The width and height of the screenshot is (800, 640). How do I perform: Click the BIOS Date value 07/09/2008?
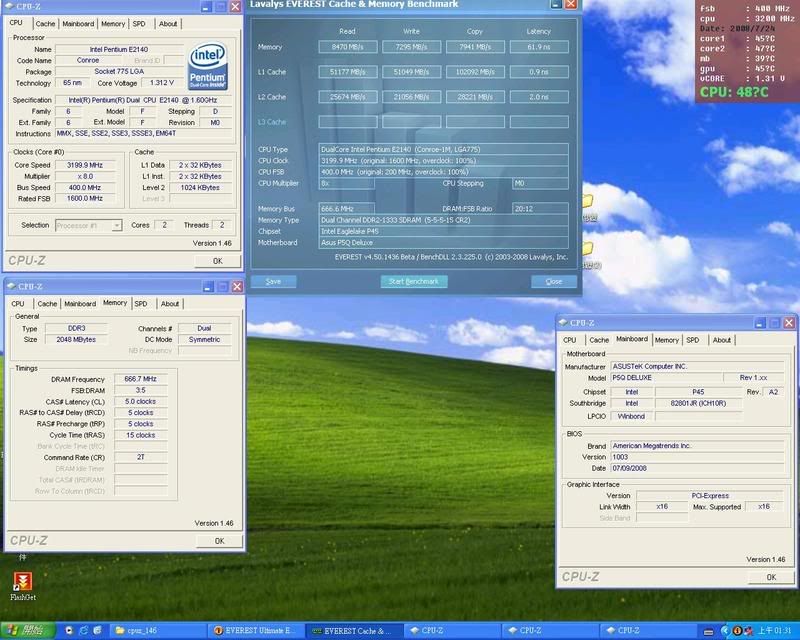697,468
